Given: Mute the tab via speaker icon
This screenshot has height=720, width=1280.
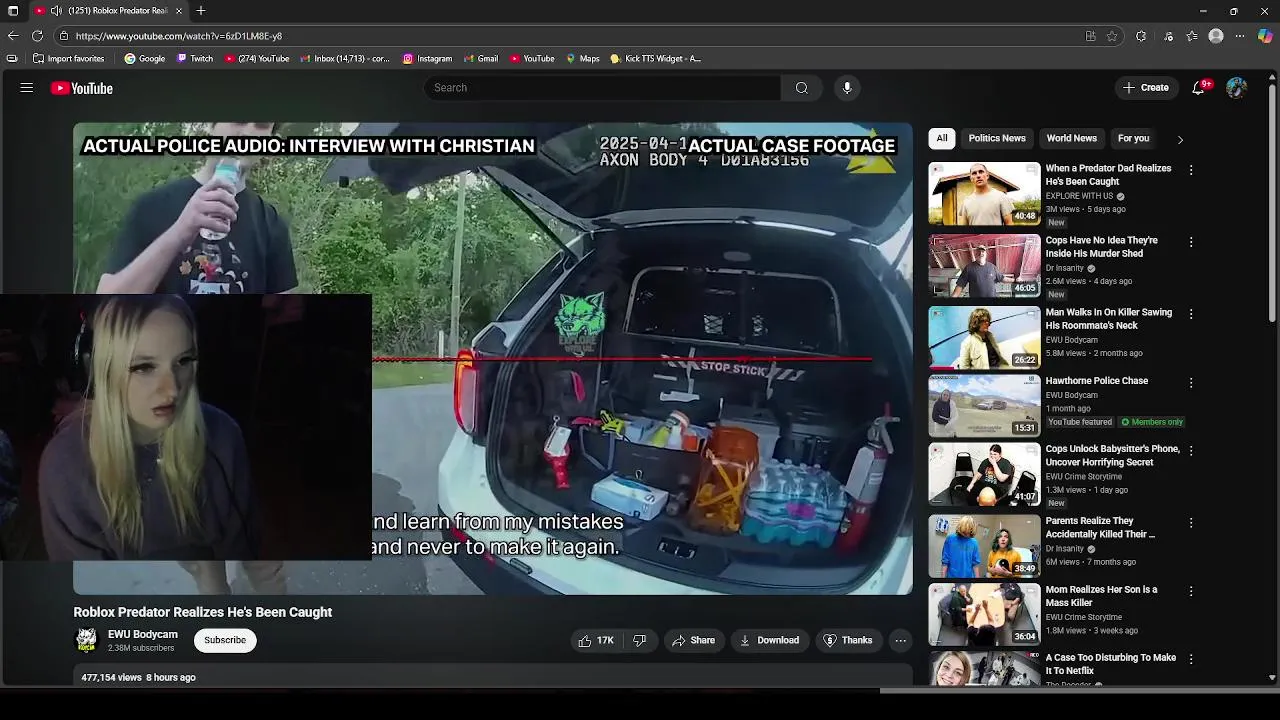Looking at the screenshot, I should 56,11.
